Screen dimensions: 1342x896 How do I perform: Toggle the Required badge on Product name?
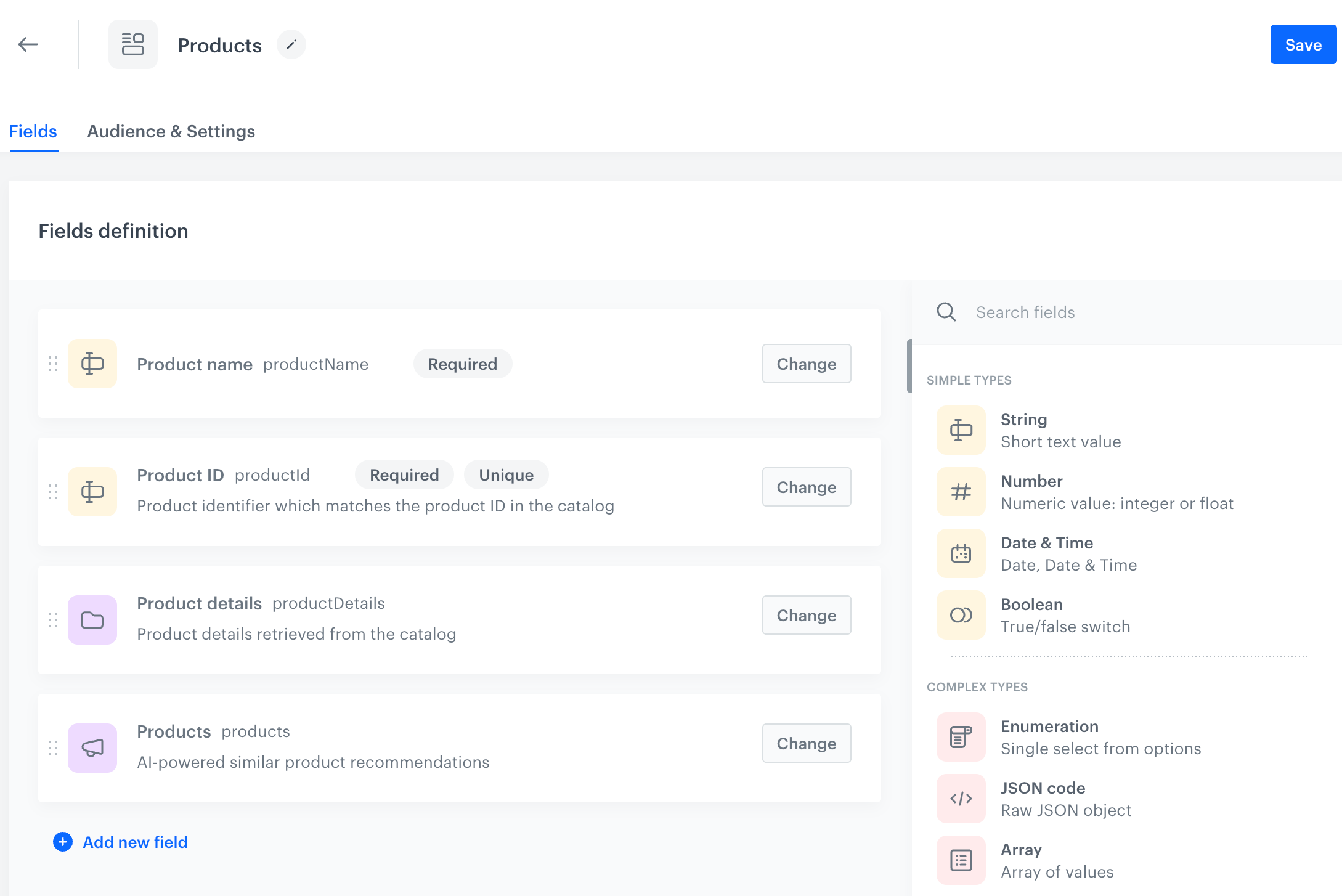click(x=462, y=364)
